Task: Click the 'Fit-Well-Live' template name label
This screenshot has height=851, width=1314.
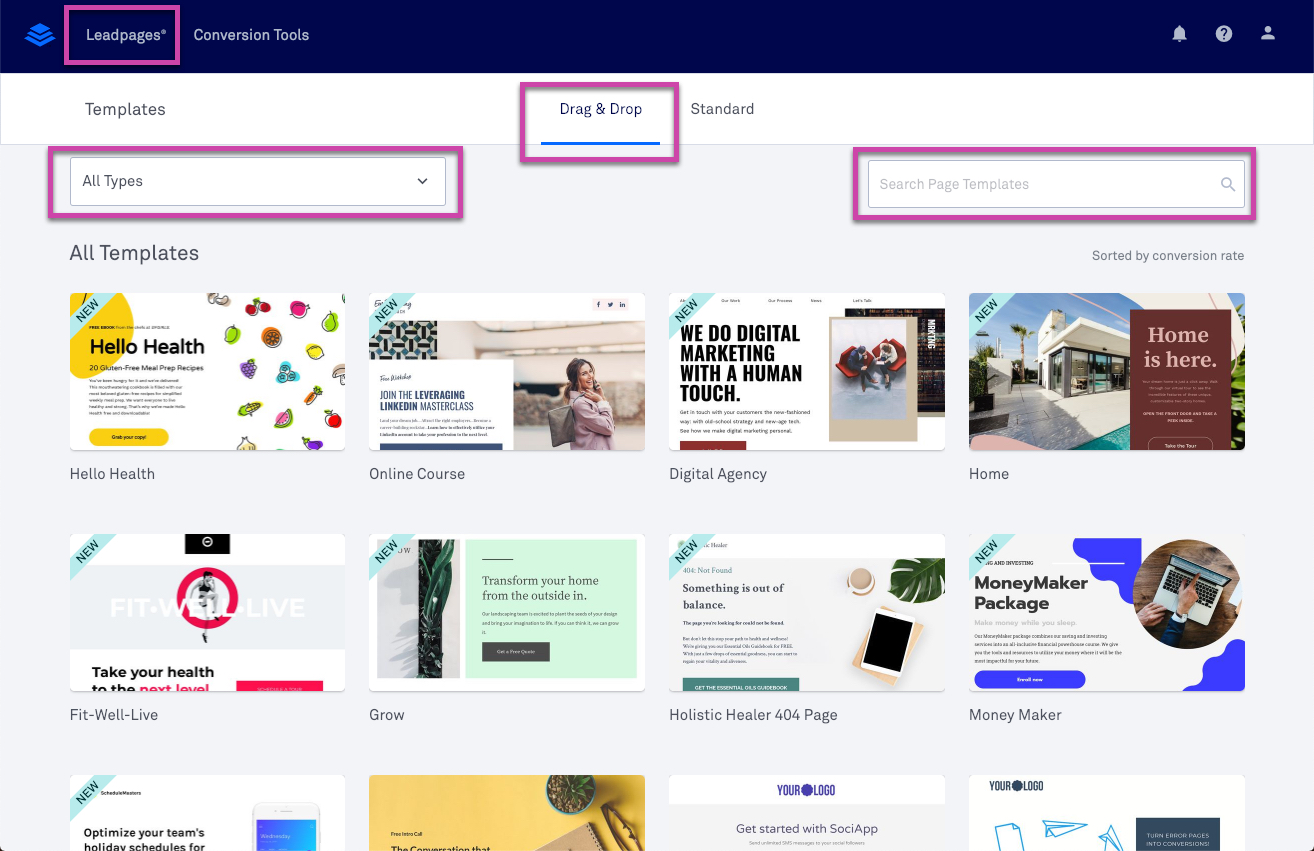Action: [114, 715]
